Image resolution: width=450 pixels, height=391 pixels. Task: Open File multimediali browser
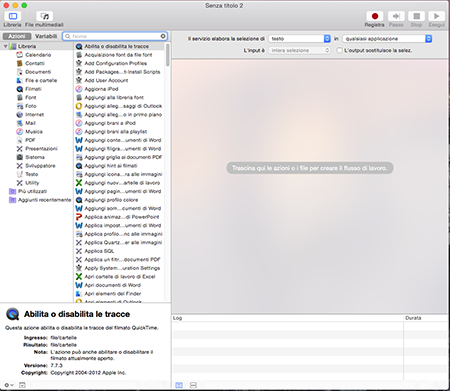(x=44, y=16)
